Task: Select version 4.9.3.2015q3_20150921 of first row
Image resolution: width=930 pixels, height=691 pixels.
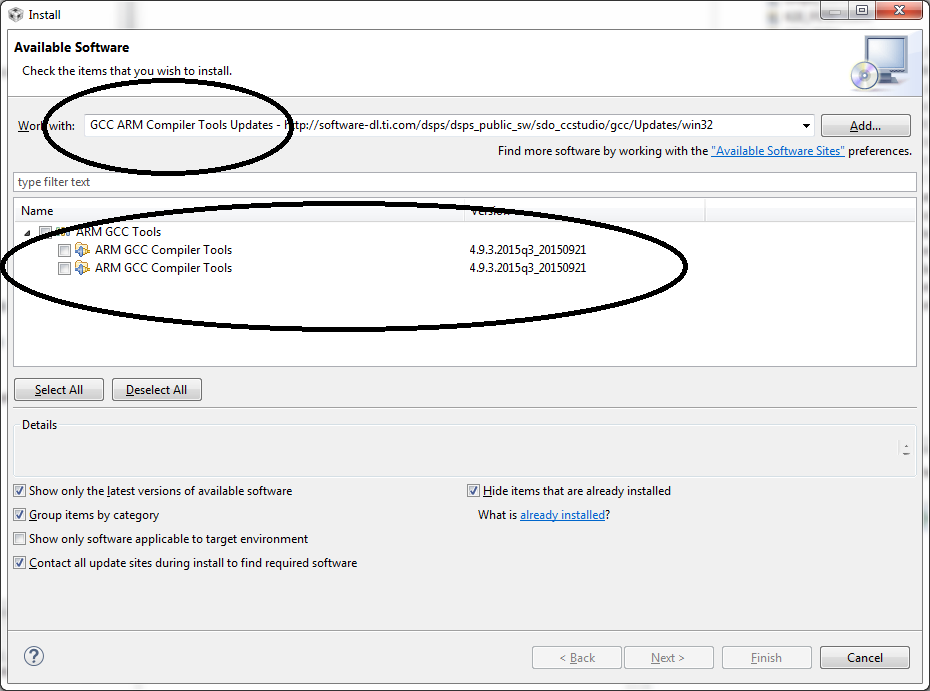Action: (x=528, y=250)
